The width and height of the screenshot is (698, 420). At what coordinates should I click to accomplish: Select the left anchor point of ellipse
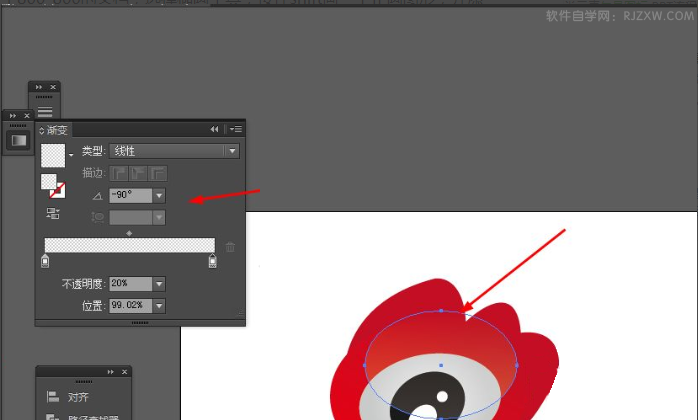365,365
